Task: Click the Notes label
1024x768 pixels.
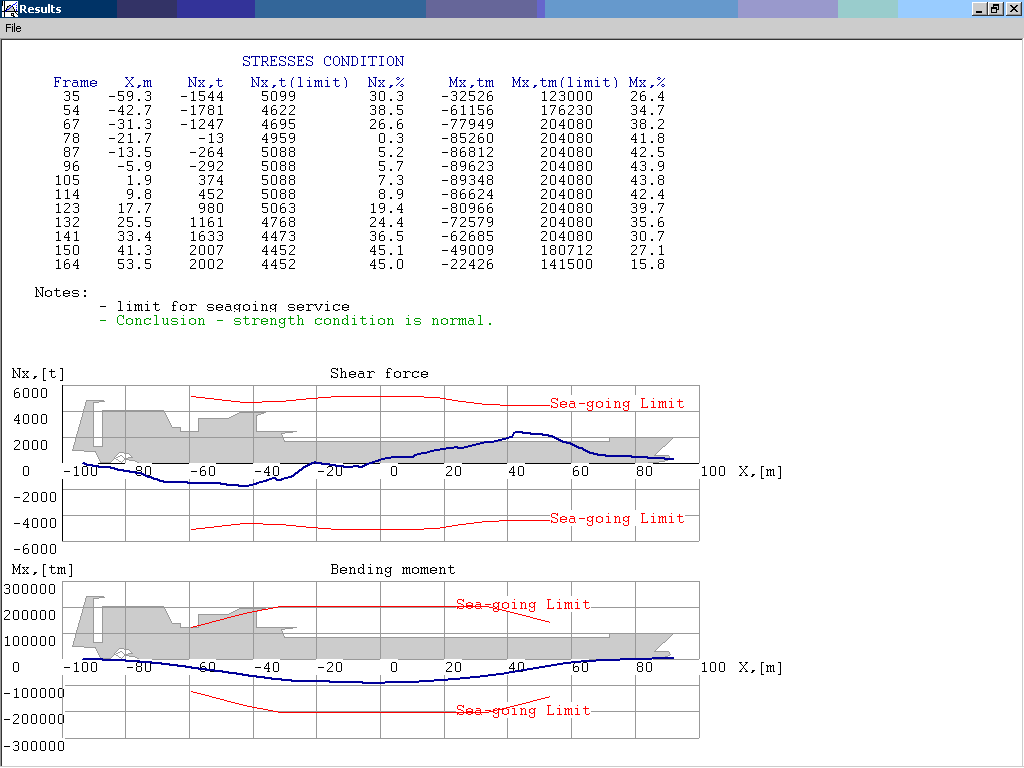Action: pos(61,293)
